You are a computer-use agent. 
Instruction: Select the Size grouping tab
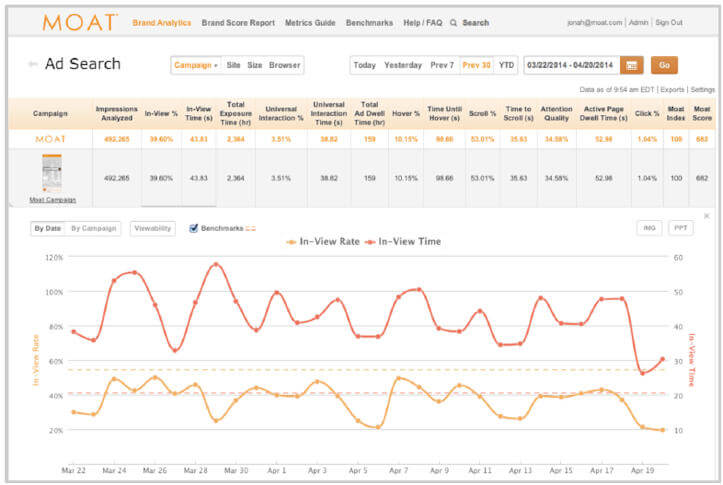click(255, 65)
